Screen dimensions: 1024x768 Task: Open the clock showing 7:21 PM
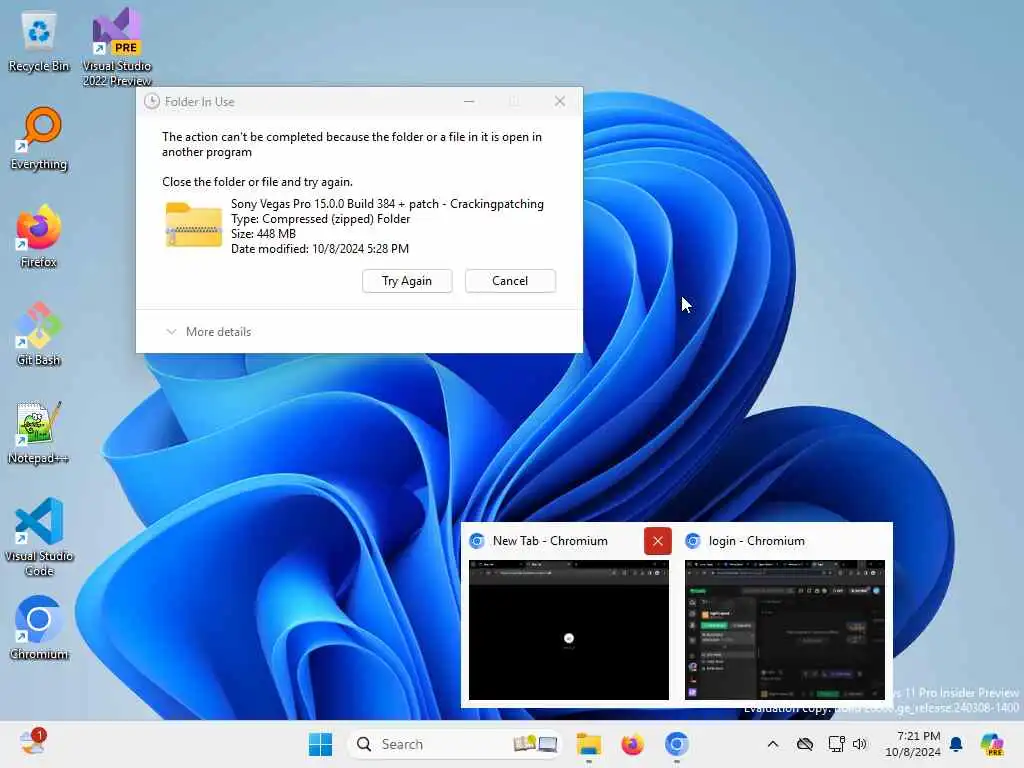click(913, 744)
